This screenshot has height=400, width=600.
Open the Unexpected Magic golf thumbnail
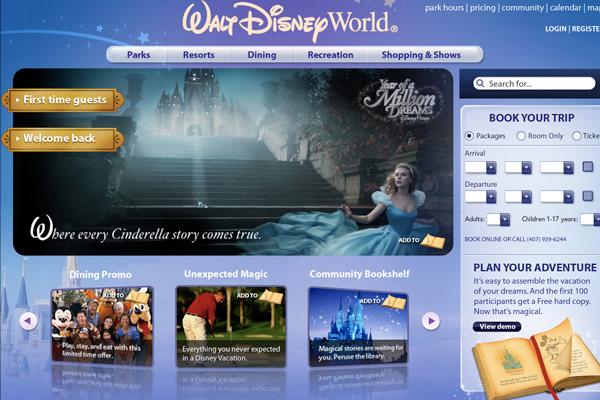231,327
